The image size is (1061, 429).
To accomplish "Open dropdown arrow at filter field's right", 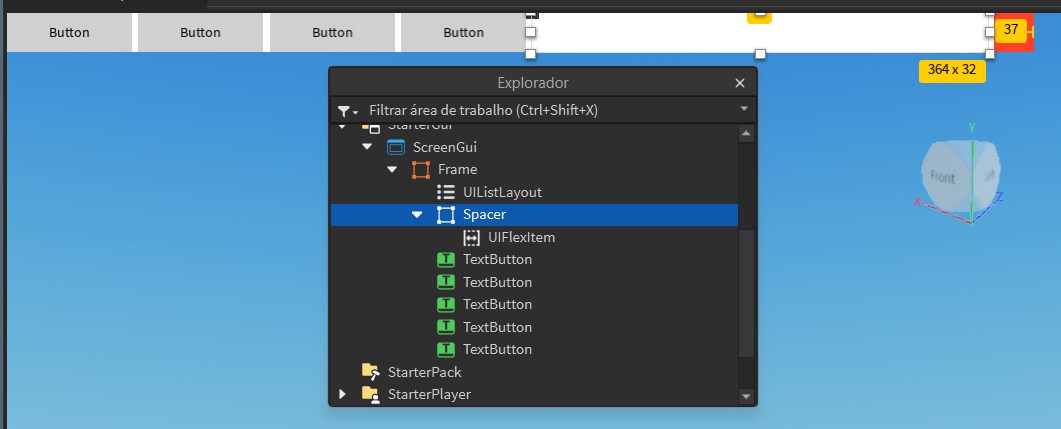I will (x=744, y=109).
